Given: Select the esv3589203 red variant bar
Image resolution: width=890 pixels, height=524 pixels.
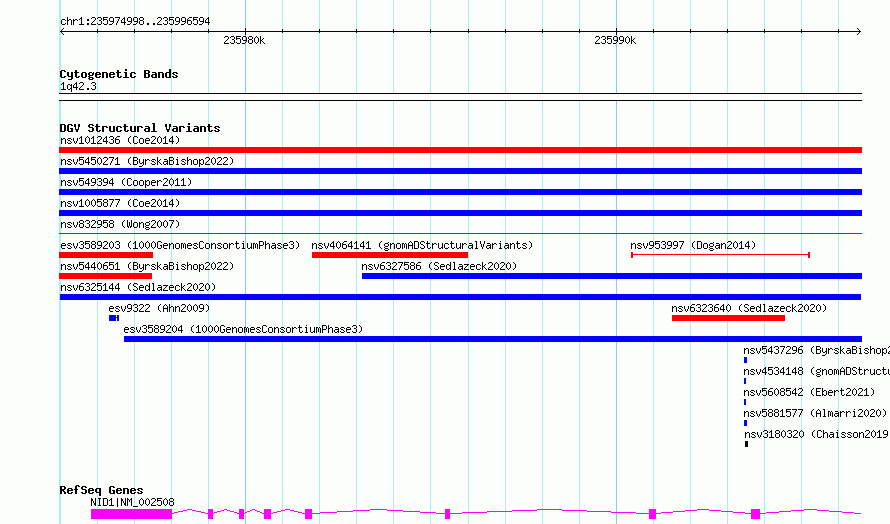Looking at the screenshot, I should click(106, 255).
